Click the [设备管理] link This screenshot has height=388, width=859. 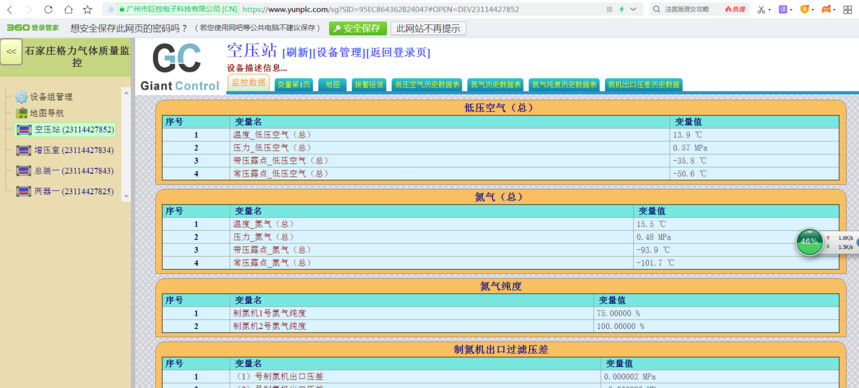[x=339, y=53]
